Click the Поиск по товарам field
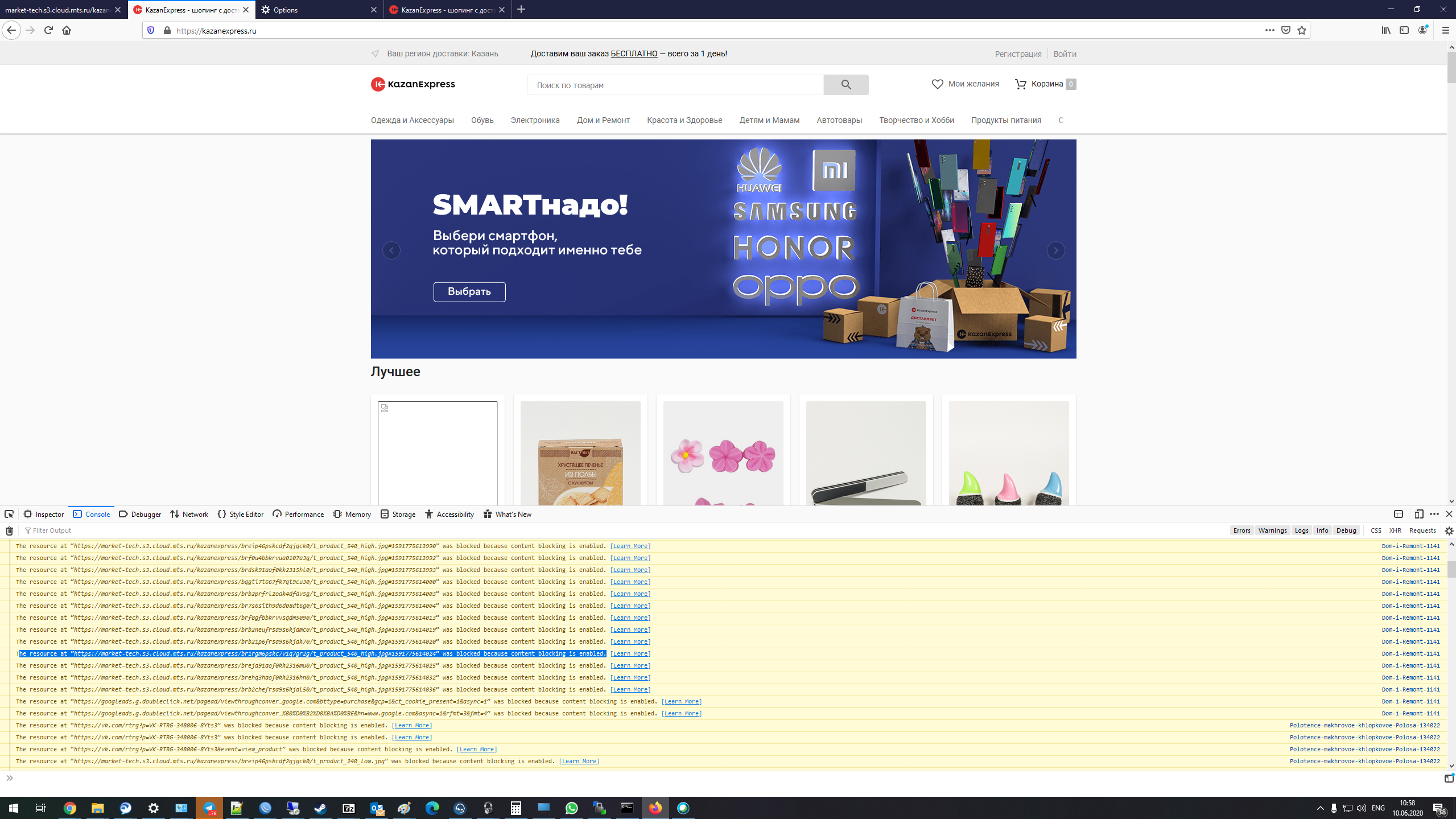 675,85
